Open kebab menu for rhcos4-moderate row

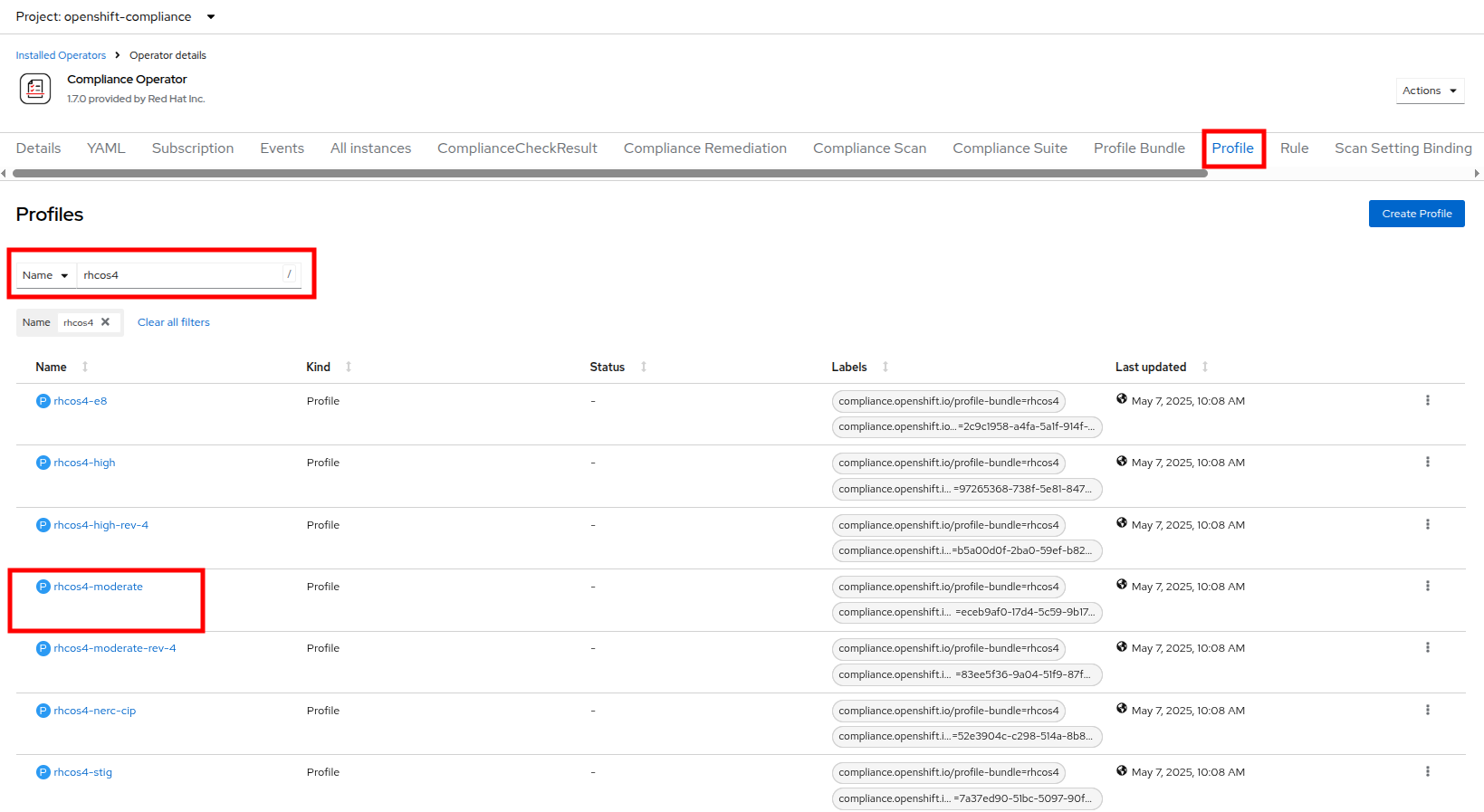pyautogui.click(x=1427, y=586)
